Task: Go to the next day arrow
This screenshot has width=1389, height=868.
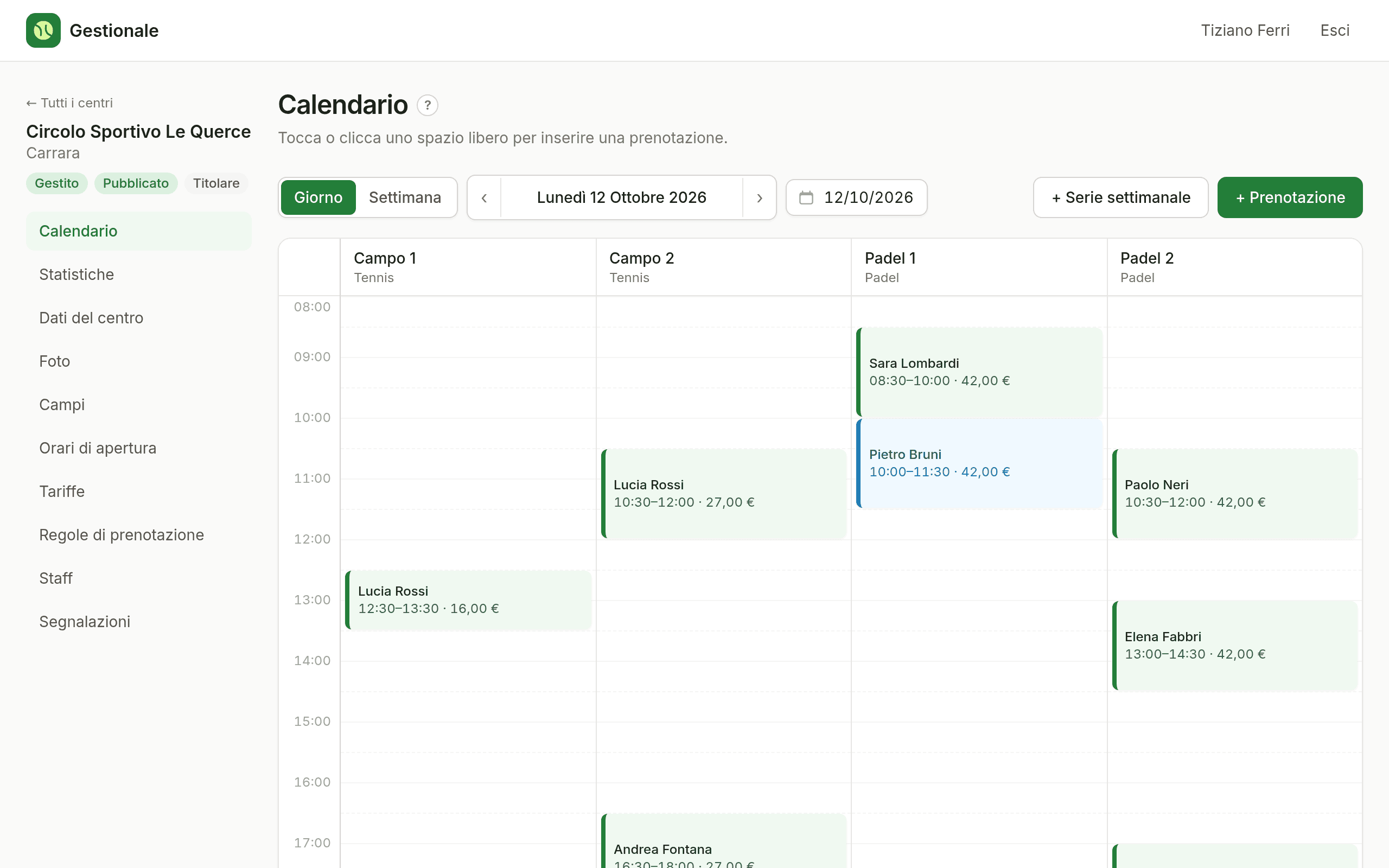Action: tap(760, 197)
